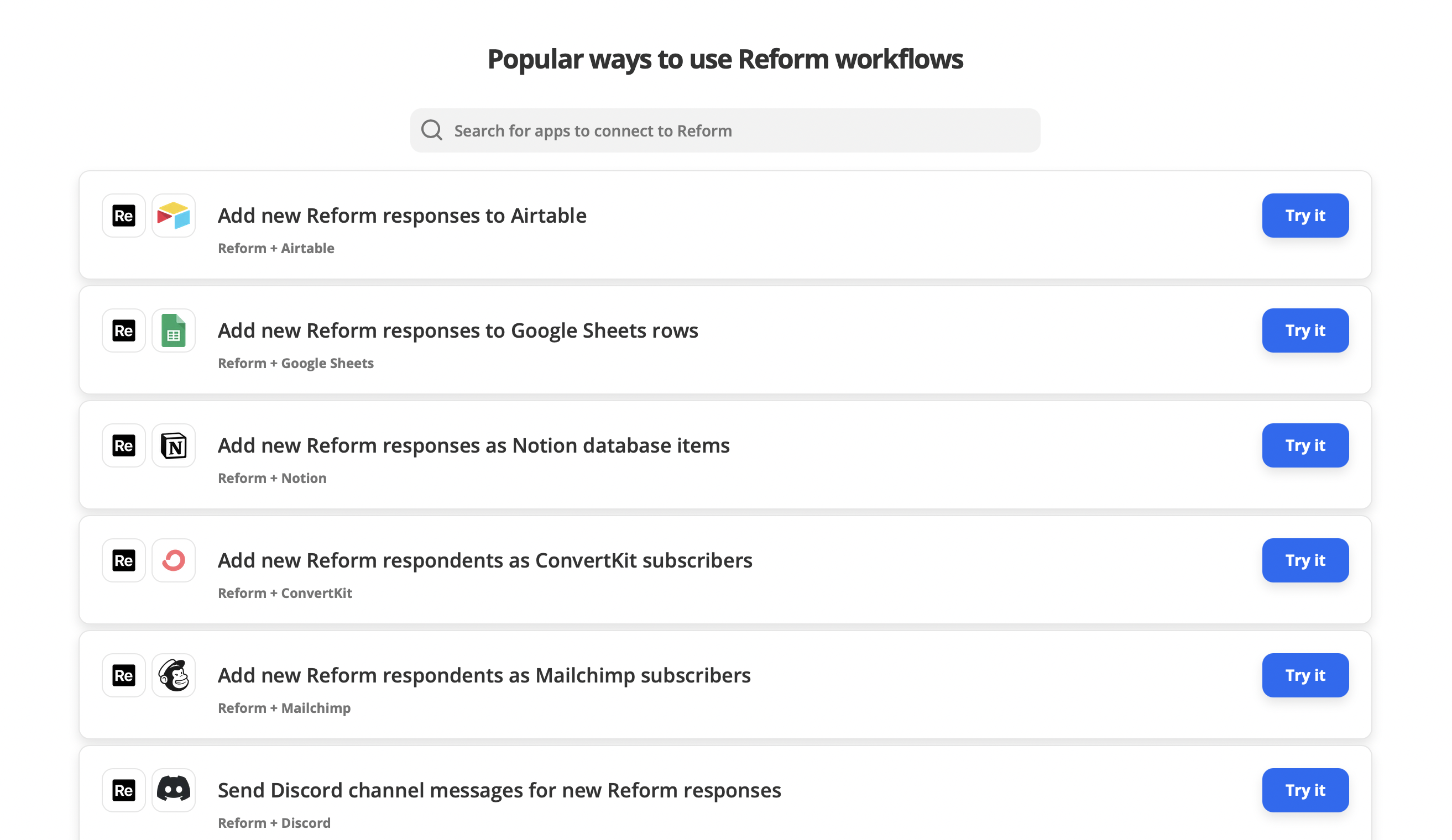Click the Airtable icon in first workflow
1452x840 pixels.
(x=172, y=214)
